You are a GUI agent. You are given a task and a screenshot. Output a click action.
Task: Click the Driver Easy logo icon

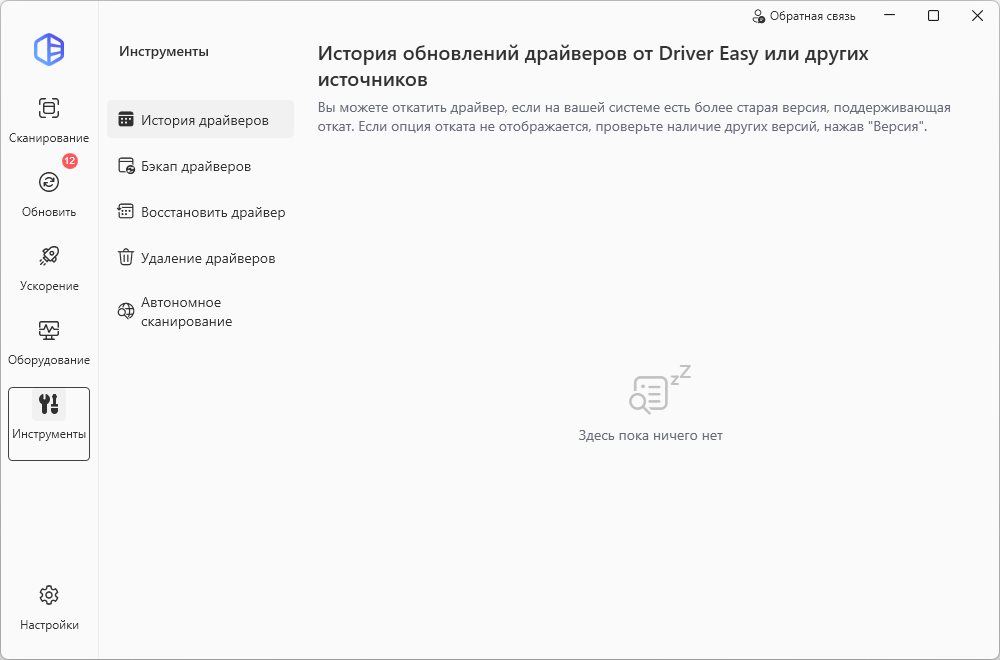48,50
